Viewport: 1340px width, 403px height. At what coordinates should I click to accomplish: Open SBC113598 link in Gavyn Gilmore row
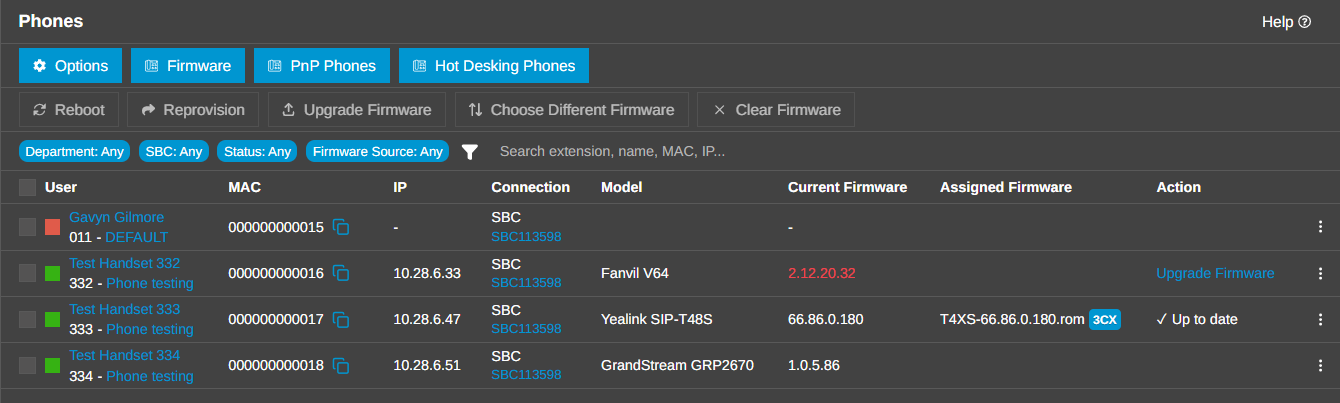pos(526,237)
